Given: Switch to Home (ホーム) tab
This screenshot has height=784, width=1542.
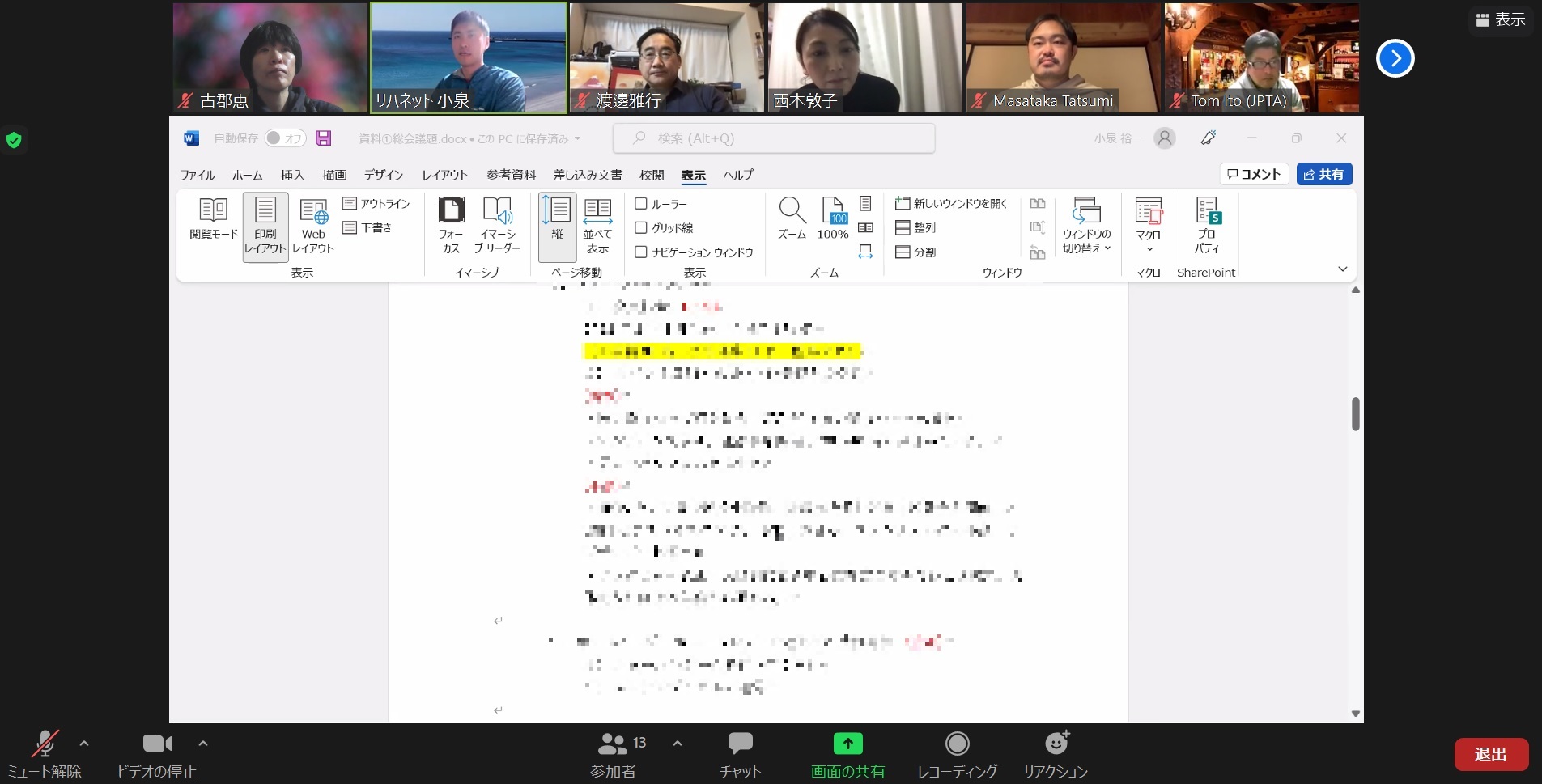Looking at the screenshot, I should click(x=247, y=175).
